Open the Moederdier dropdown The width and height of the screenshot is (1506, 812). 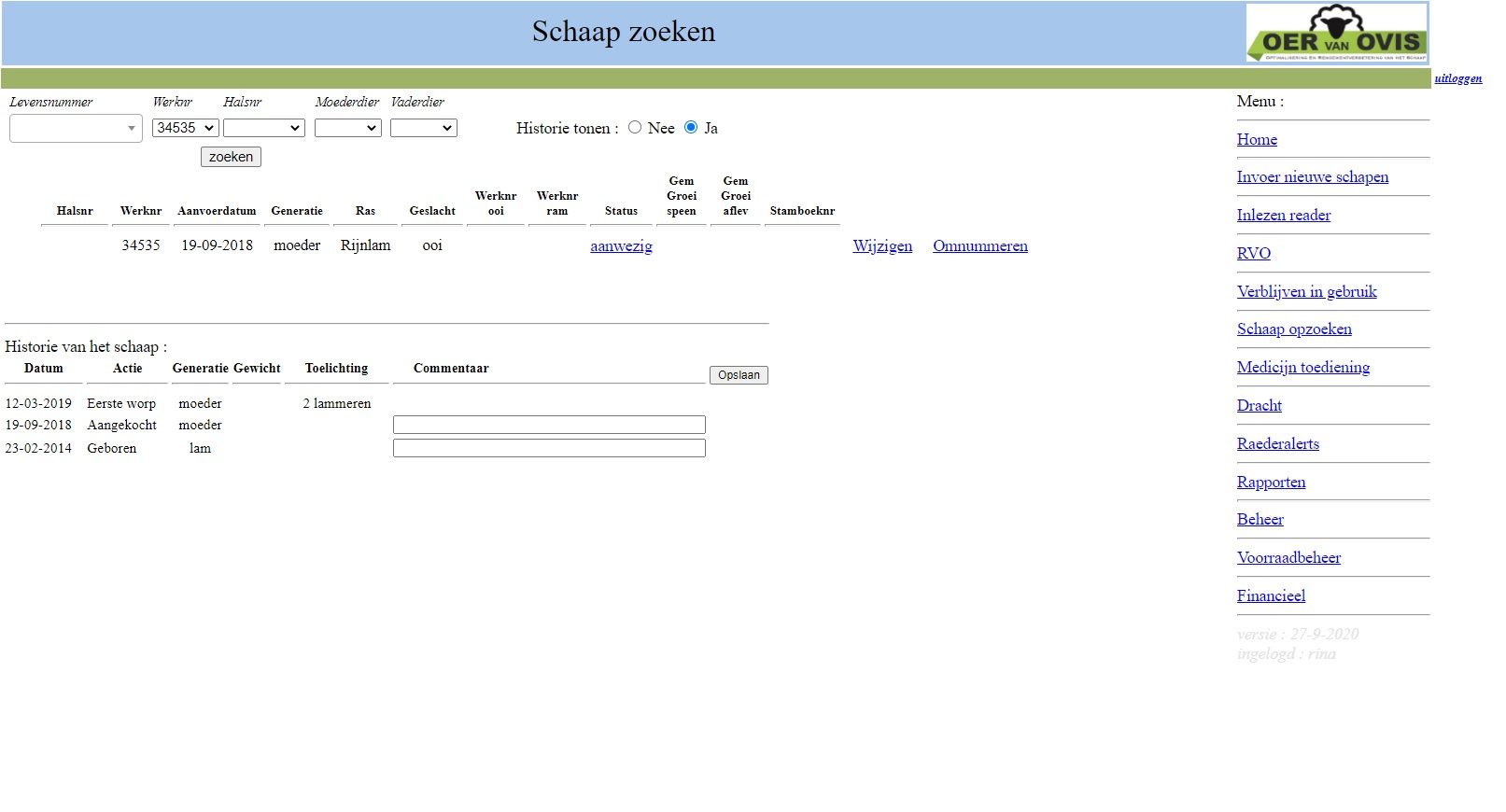[x=347, y=128]
